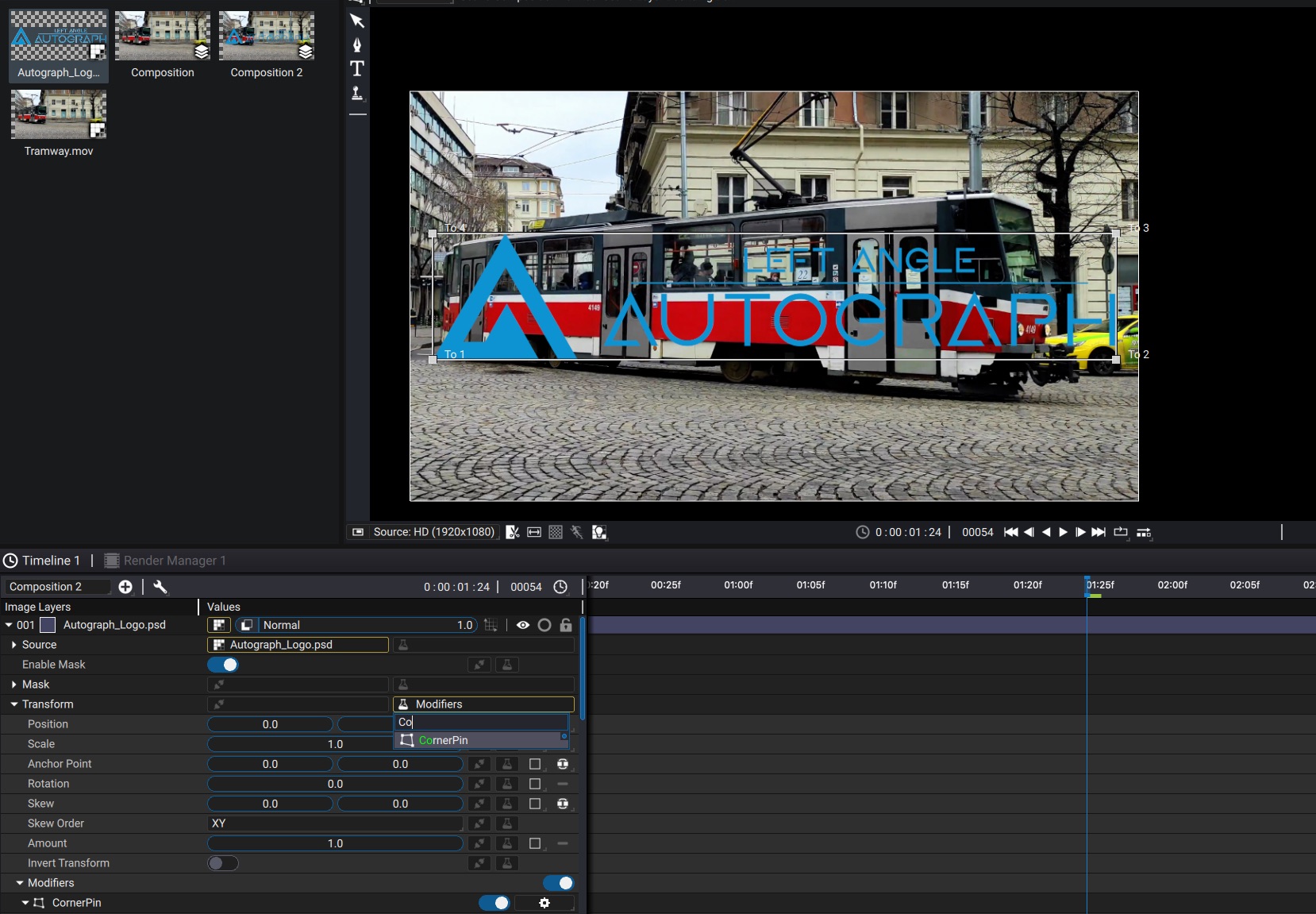
Task: Open the timeline wrench settings
Action: tap(160, 587)
